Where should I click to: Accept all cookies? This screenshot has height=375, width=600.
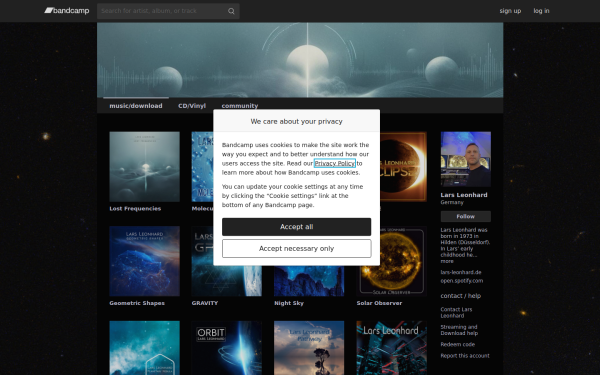(x=297, y=227)
